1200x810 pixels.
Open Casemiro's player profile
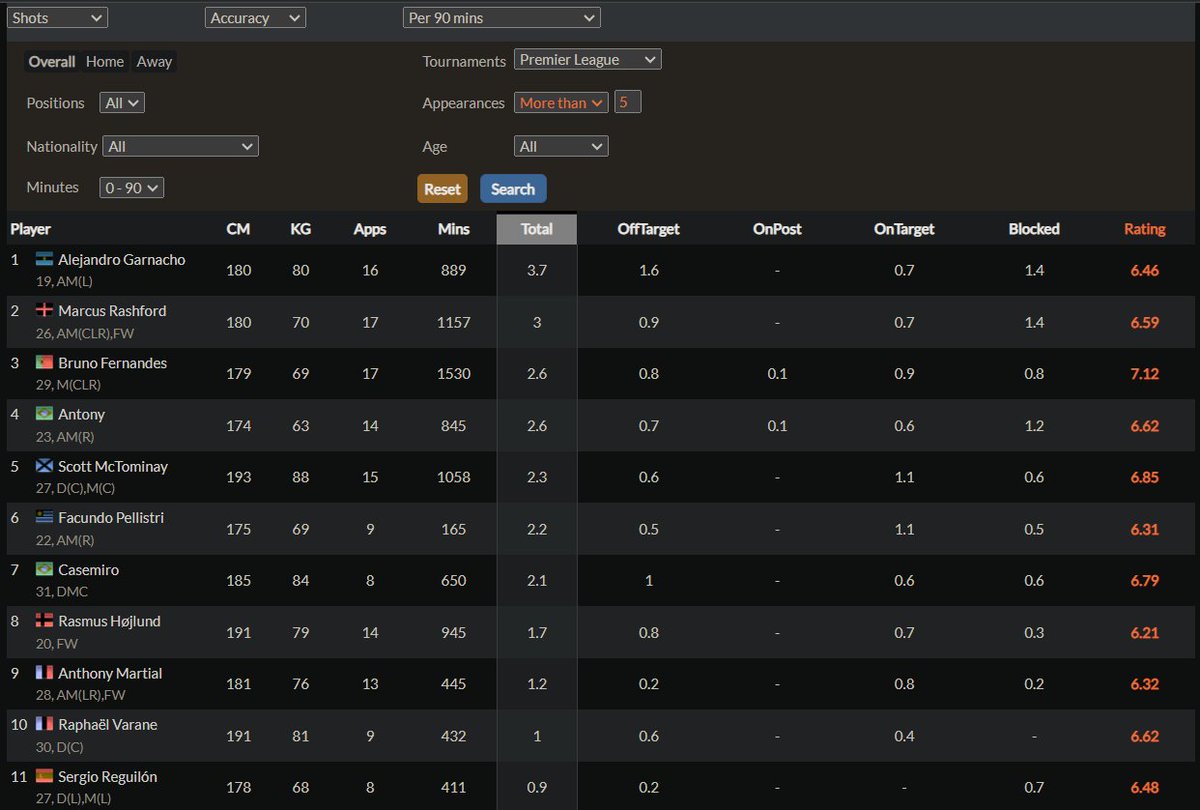(88, 570)
